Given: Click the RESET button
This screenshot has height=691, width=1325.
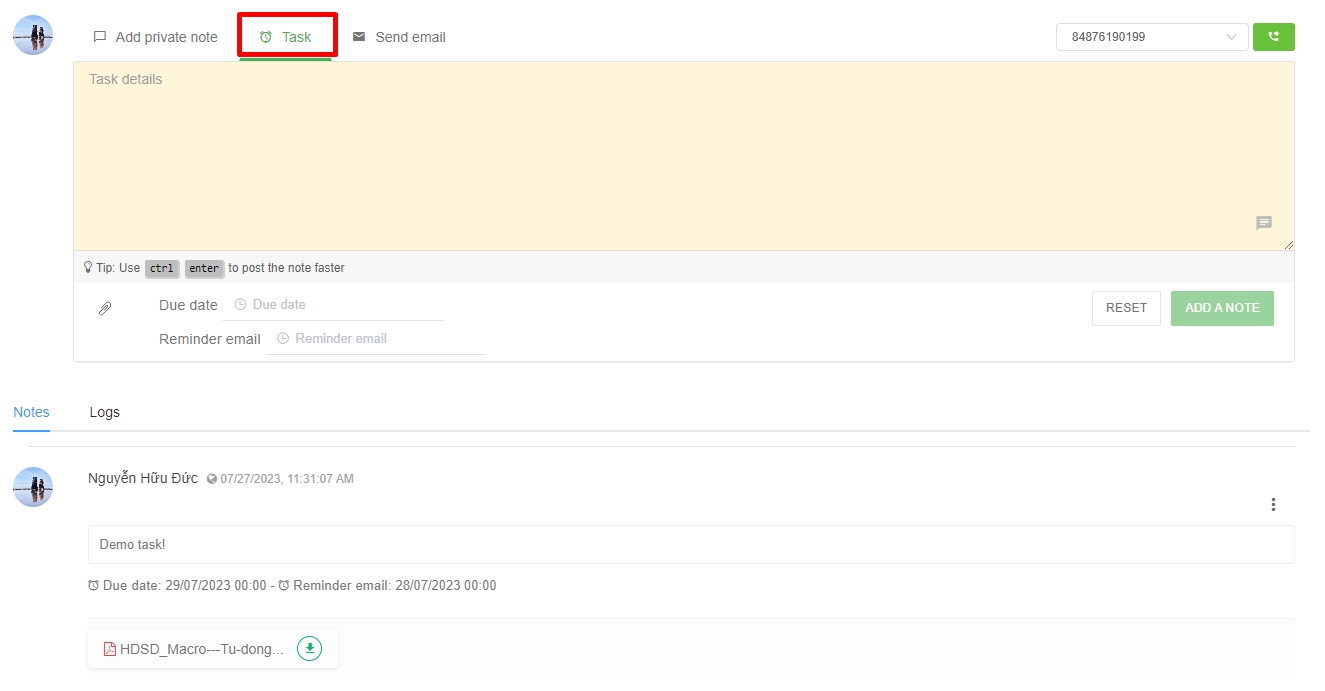Looking at the screenshot, I should point(1126,308).
